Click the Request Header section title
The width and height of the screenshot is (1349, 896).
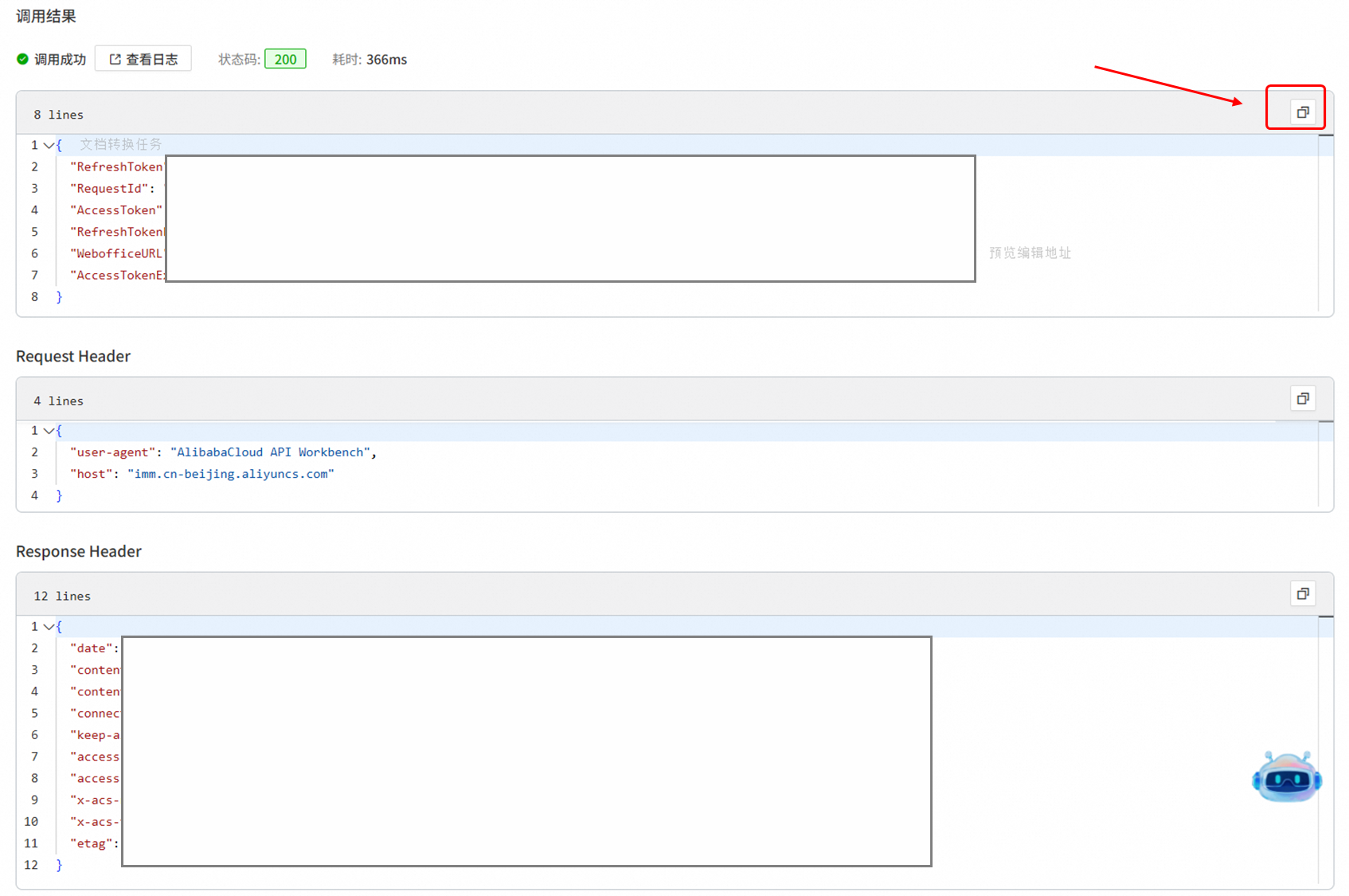coord(73,356)
